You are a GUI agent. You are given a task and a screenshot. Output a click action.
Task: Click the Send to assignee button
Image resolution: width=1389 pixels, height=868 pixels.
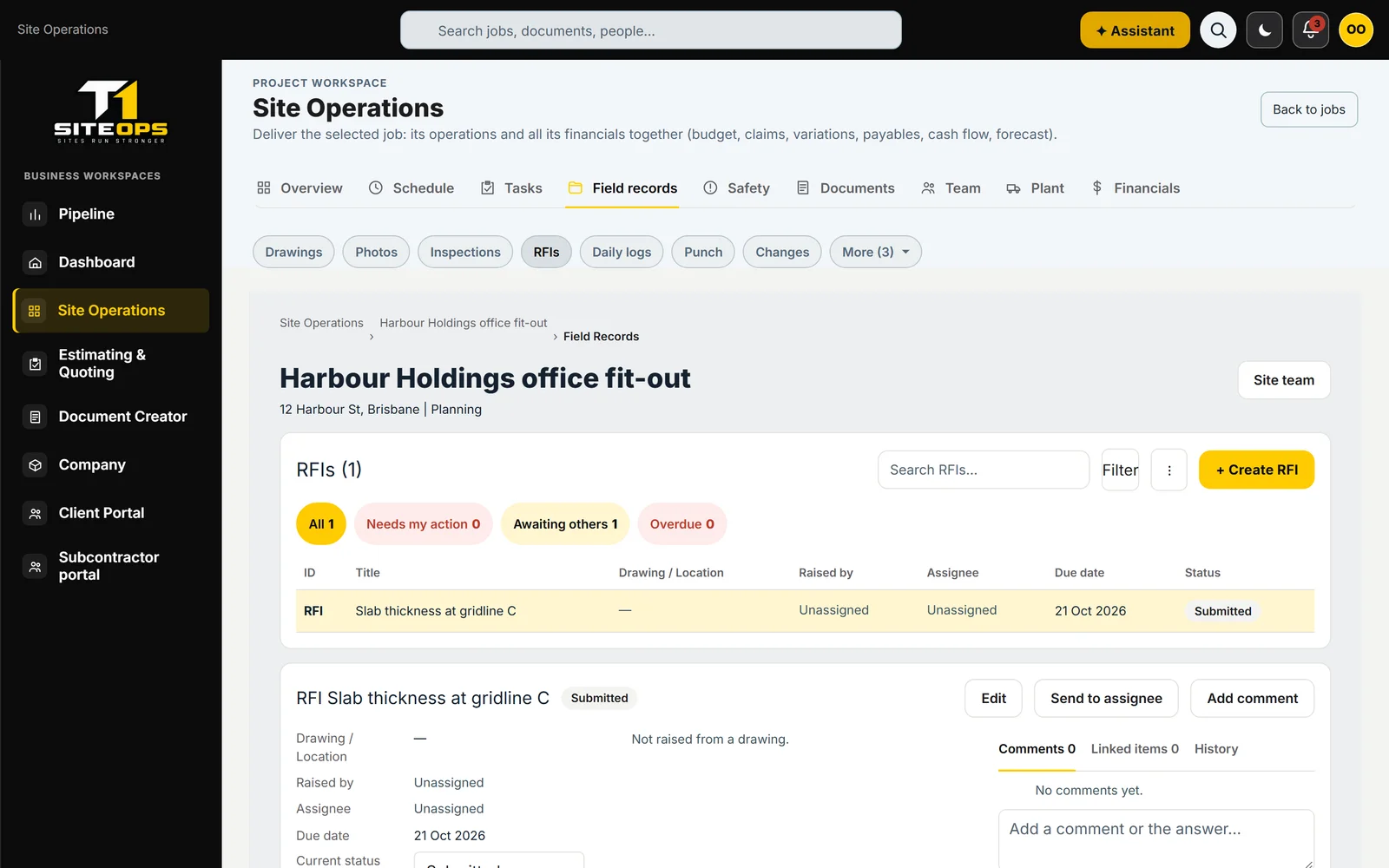click(x=1106, y=699)
